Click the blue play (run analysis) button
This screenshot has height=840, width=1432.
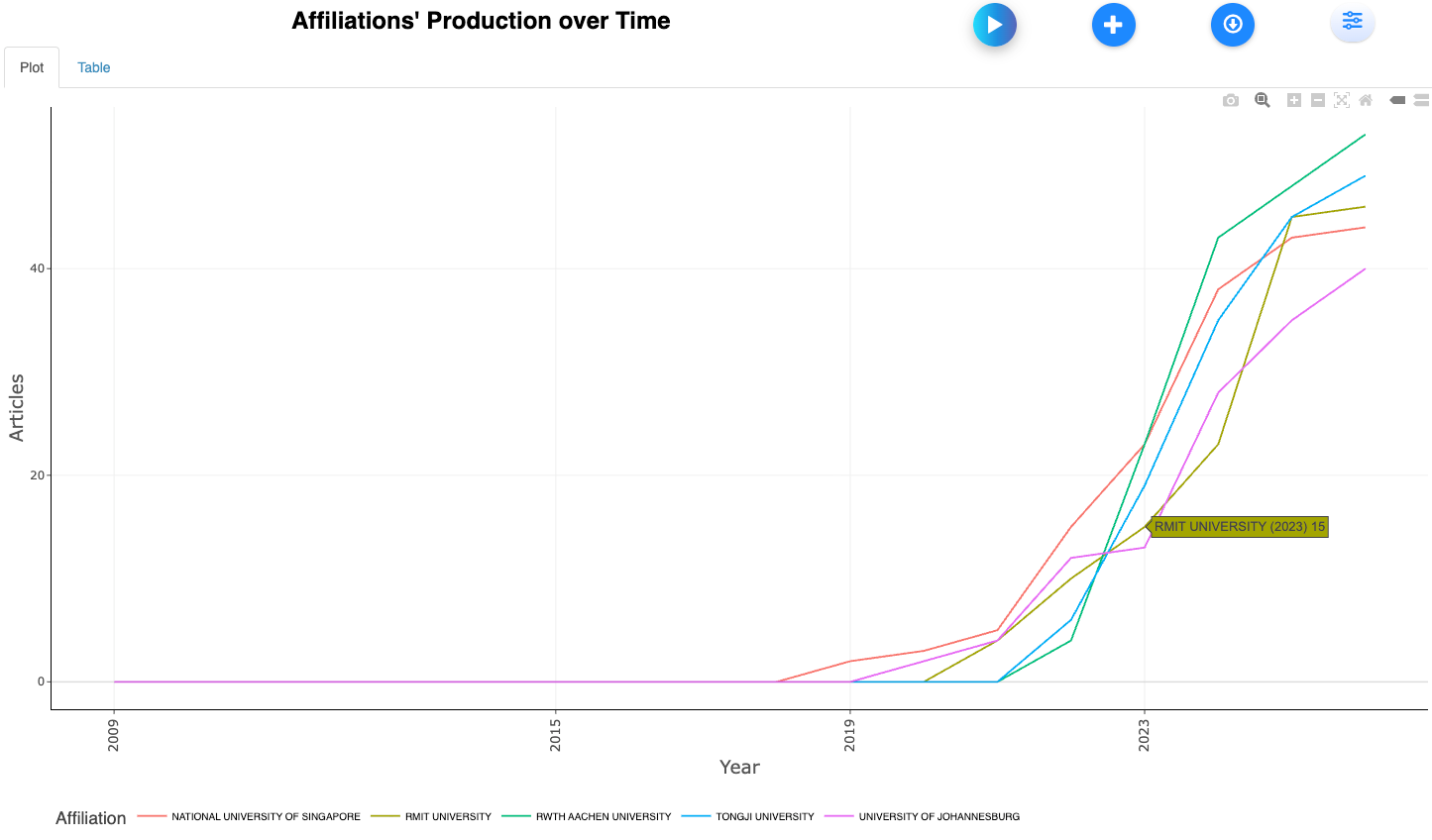click(994, 25)
